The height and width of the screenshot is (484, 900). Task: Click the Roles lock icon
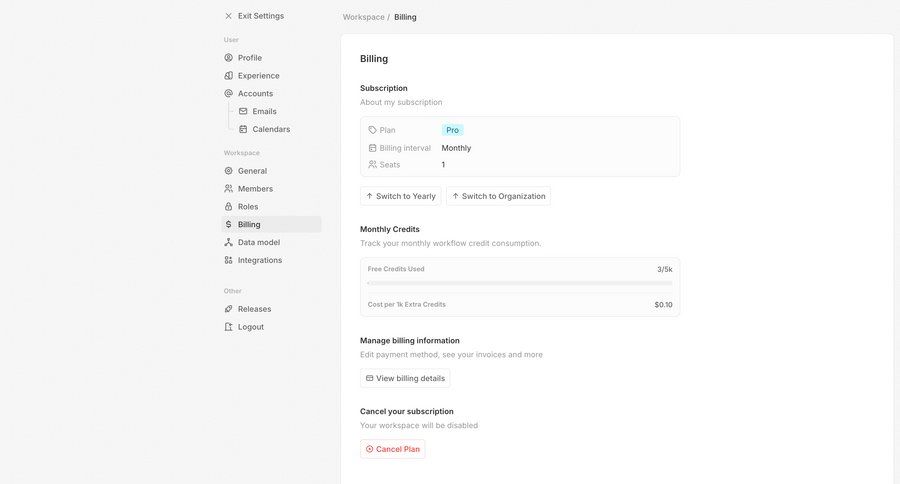(228, 206)
